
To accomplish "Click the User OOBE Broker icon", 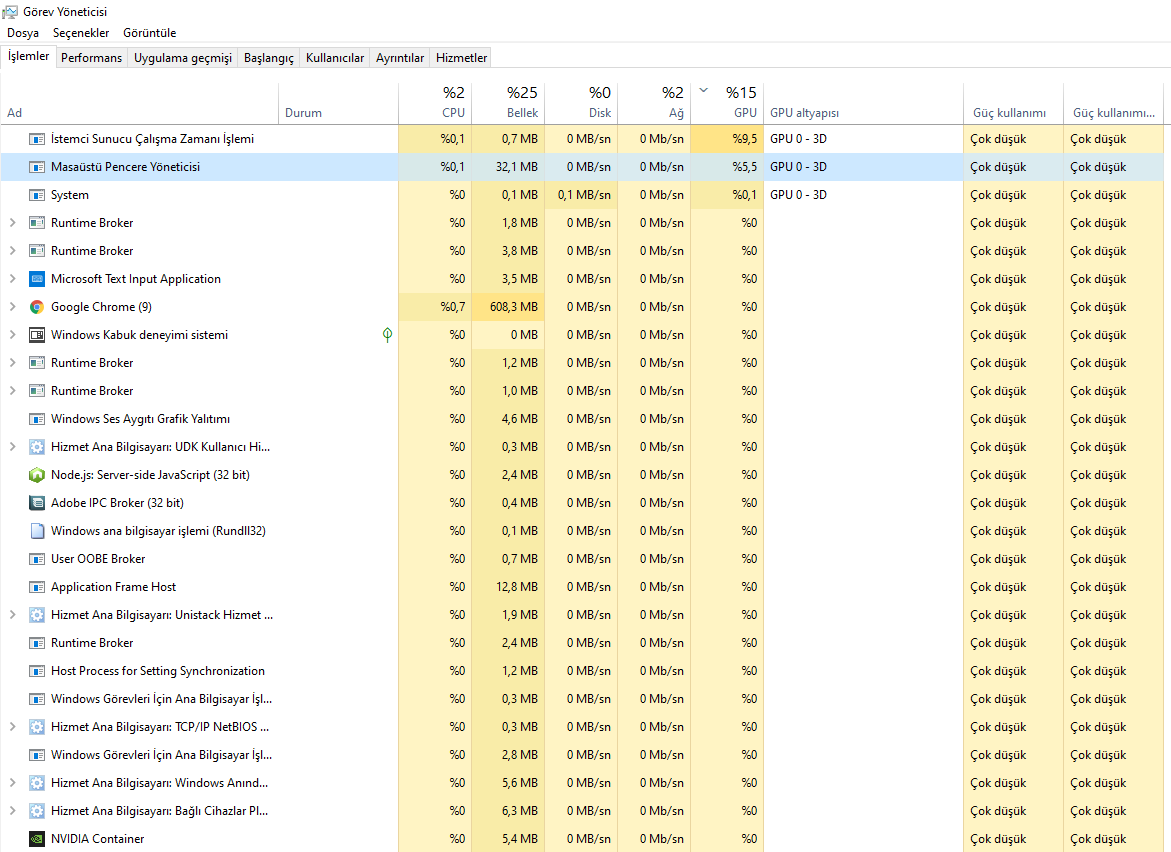I will click(37, 559).
